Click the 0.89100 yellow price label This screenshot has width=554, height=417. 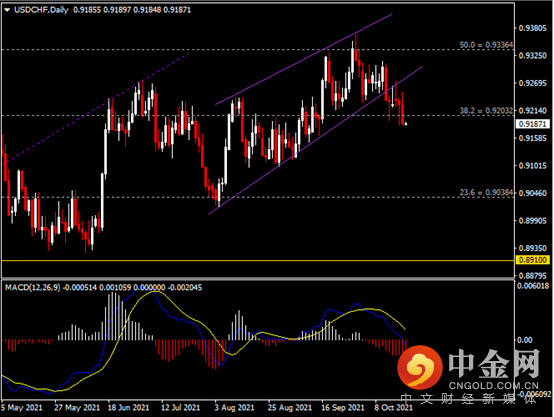[533, 260]
